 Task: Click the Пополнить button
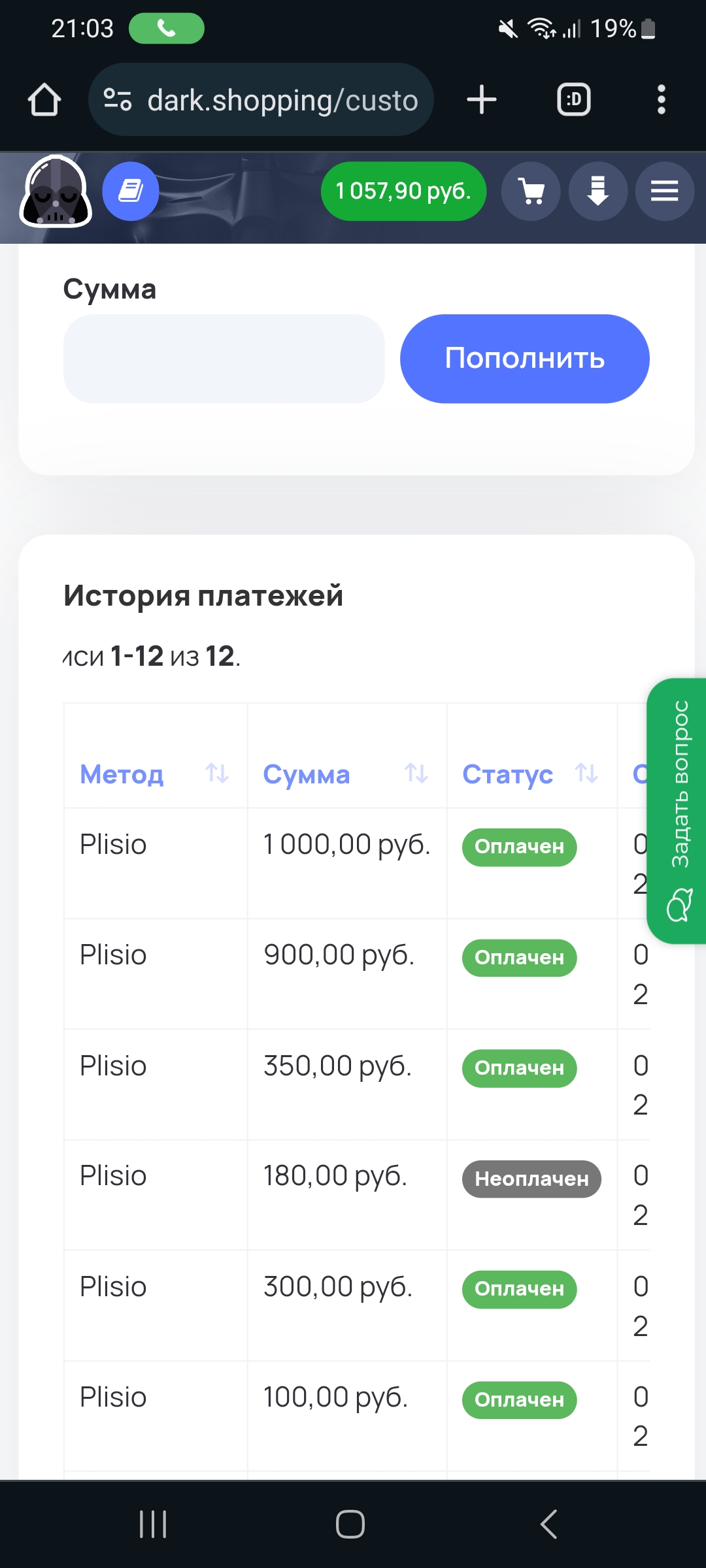(x=524, y=359)
